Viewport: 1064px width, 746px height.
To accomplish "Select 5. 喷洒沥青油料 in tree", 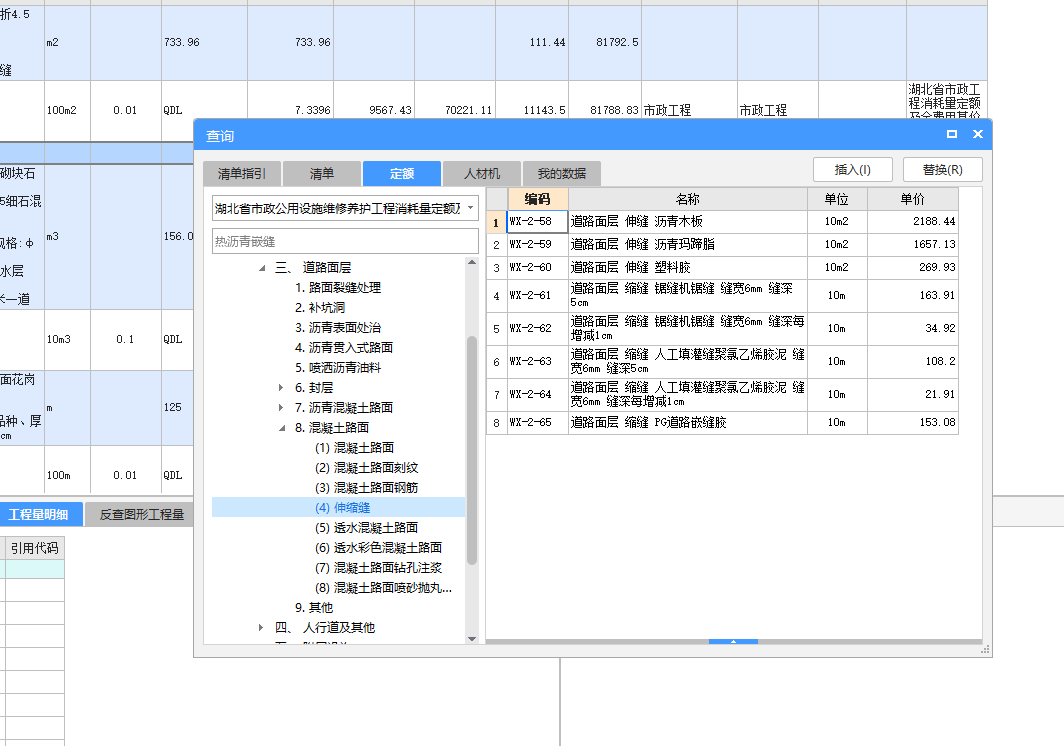I will point(338,368).
